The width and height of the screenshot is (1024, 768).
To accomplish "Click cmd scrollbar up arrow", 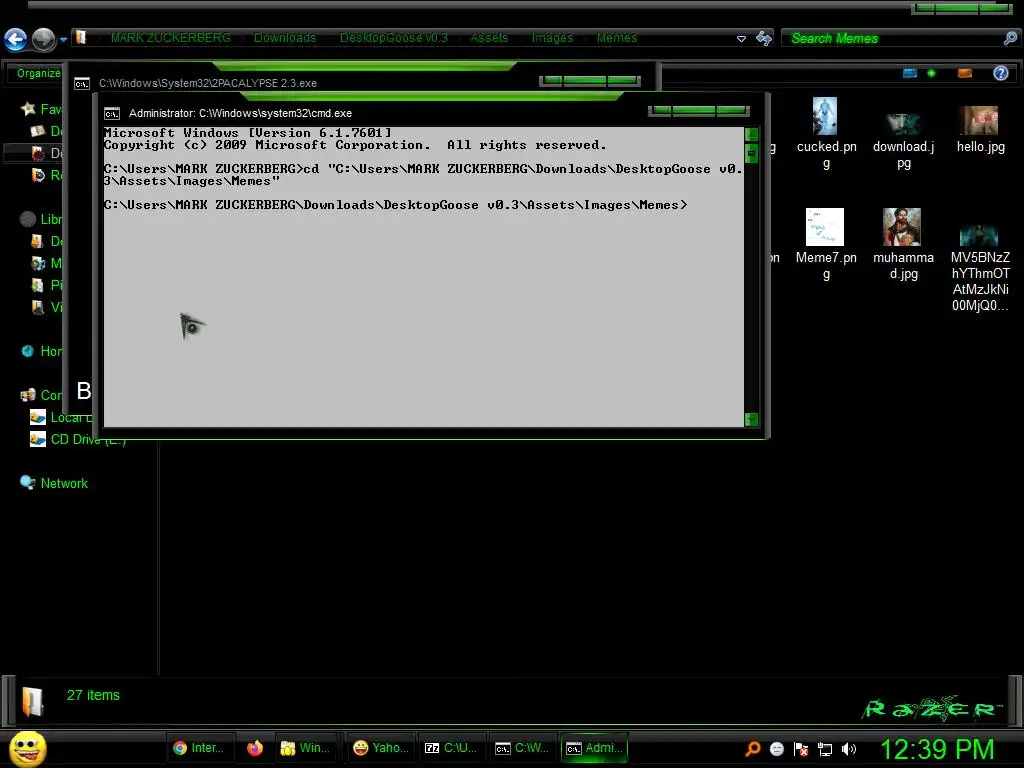I will [x=752, y=135].
